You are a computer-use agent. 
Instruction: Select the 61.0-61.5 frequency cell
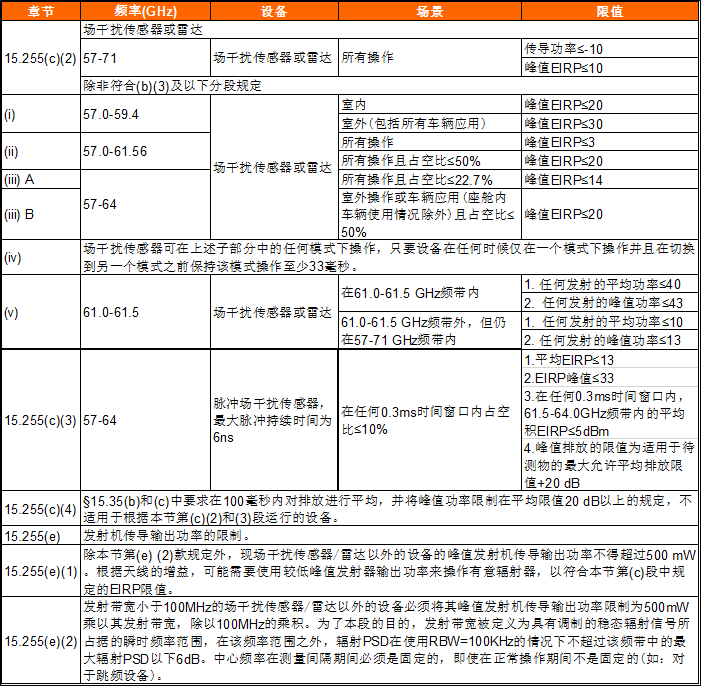tap(145, 313)
